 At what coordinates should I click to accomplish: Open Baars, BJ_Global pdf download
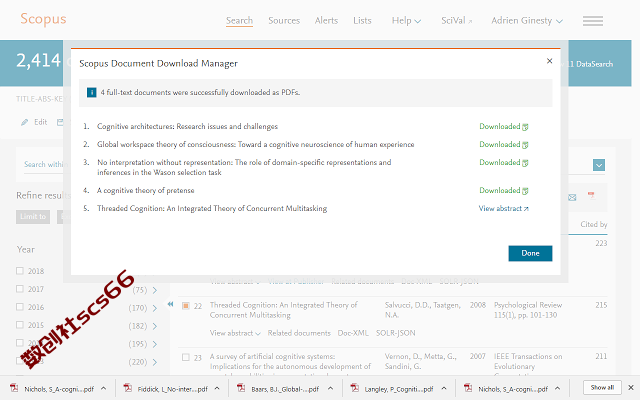coord(280,389)
